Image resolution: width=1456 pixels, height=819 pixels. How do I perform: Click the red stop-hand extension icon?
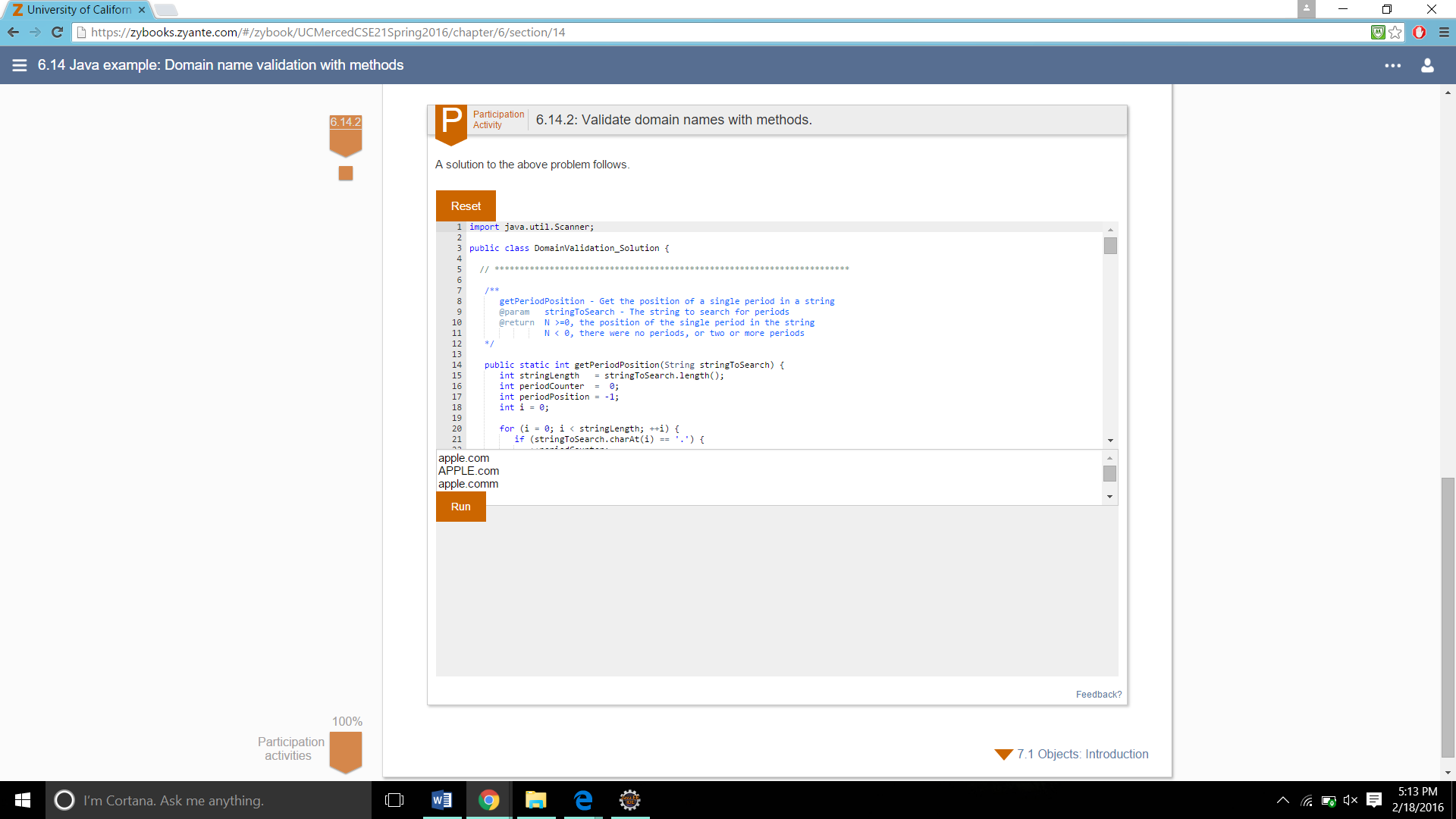[1420, 32]
